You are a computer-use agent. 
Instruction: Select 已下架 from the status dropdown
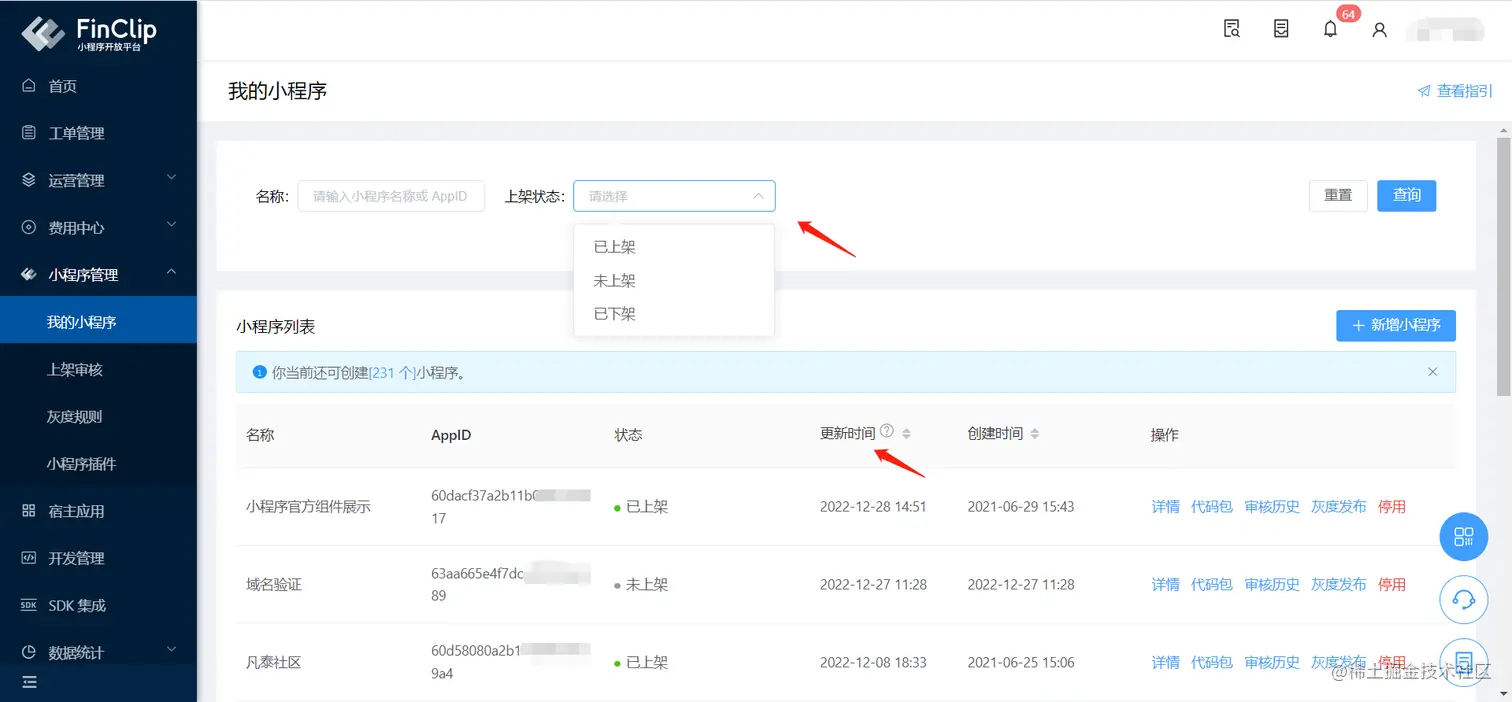[674, 314]
